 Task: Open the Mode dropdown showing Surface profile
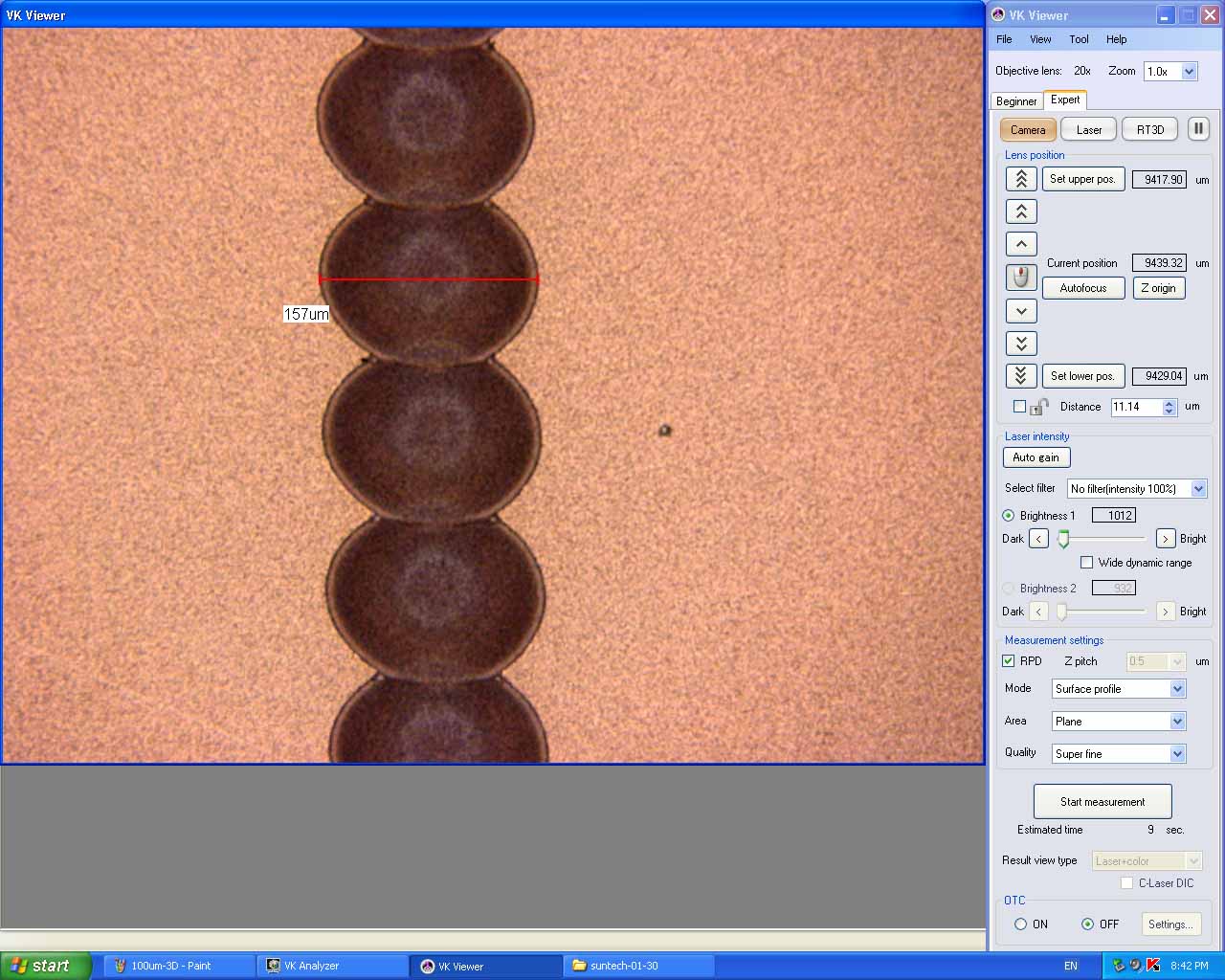point(1176,688)
